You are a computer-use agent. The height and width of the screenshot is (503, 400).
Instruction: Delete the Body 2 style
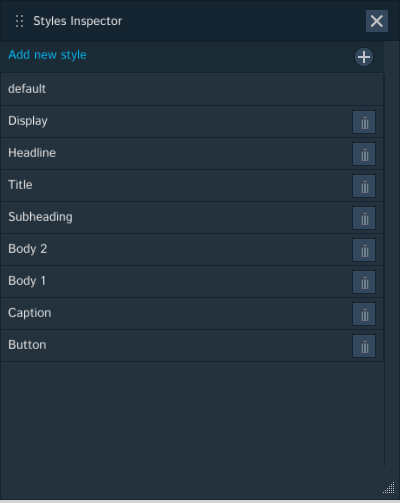pyautogui.click(x=364, y=250)
